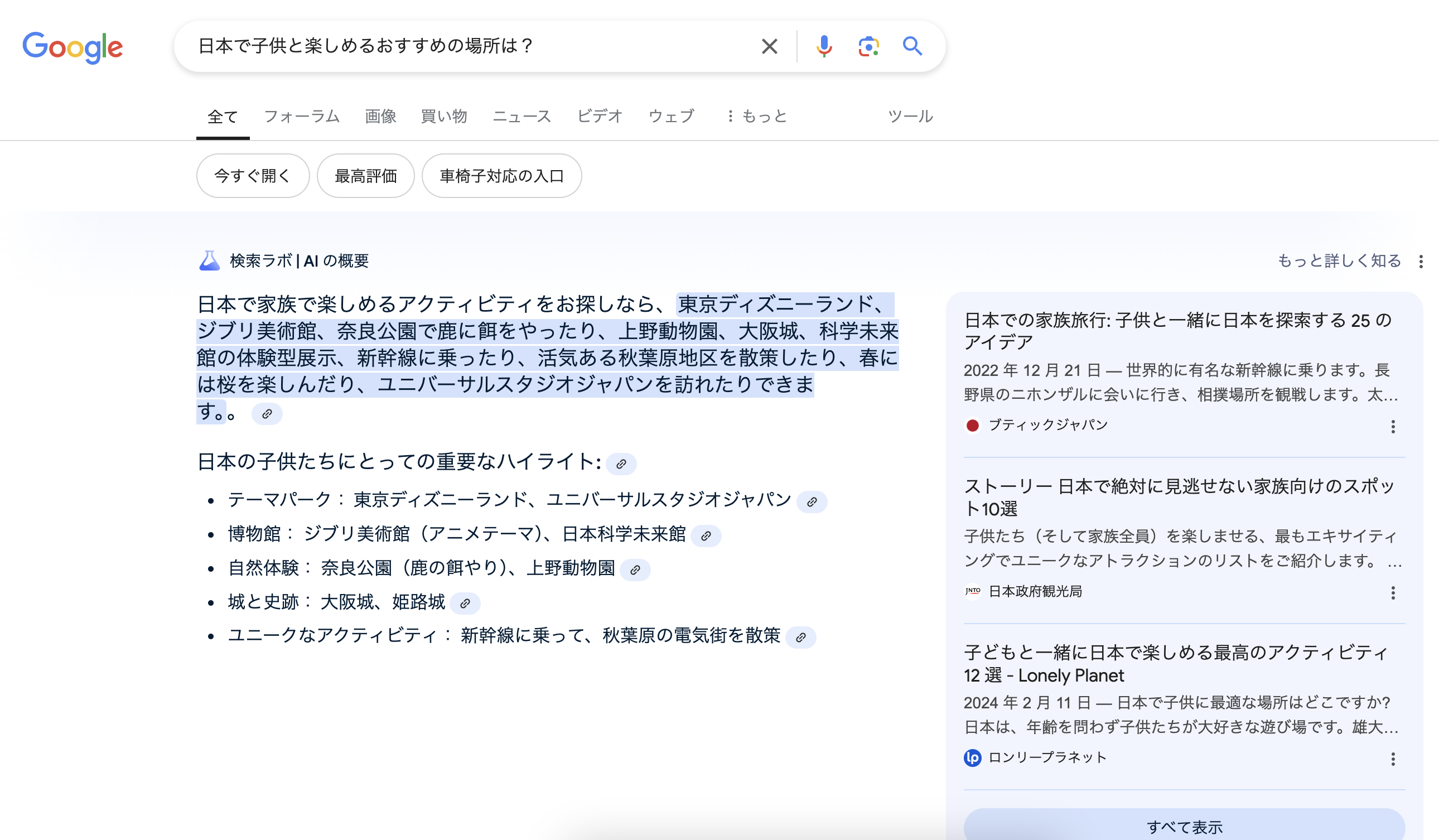
Task: Click the search magnifier icon
Action: click(x=912, y=46)
